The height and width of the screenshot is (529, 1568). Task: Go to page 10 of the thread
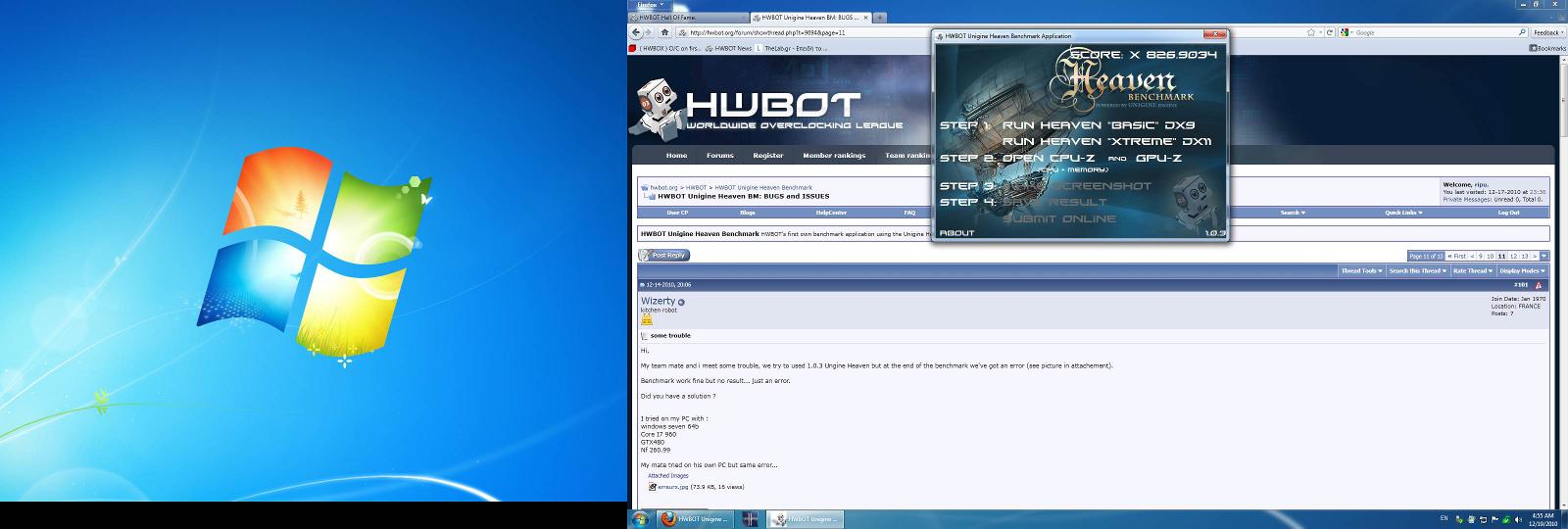[x=1491, y=256]
